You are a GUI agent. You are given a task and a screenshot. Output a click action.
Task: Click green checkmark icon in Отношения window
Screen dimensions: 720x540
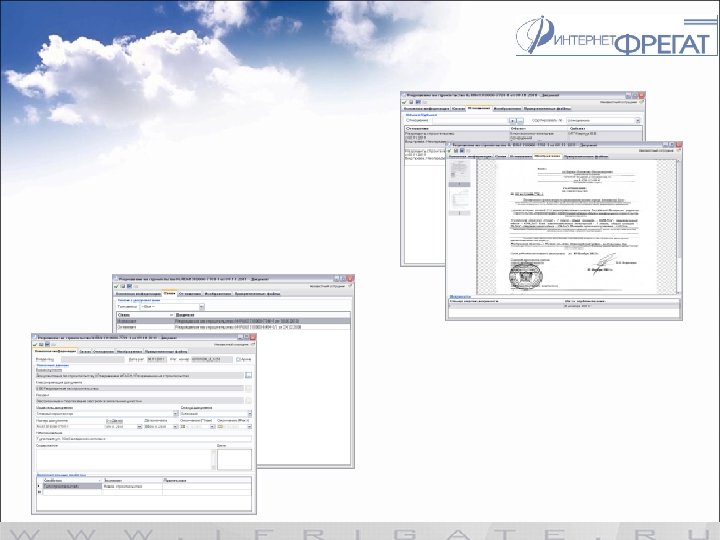click(405, 102)
